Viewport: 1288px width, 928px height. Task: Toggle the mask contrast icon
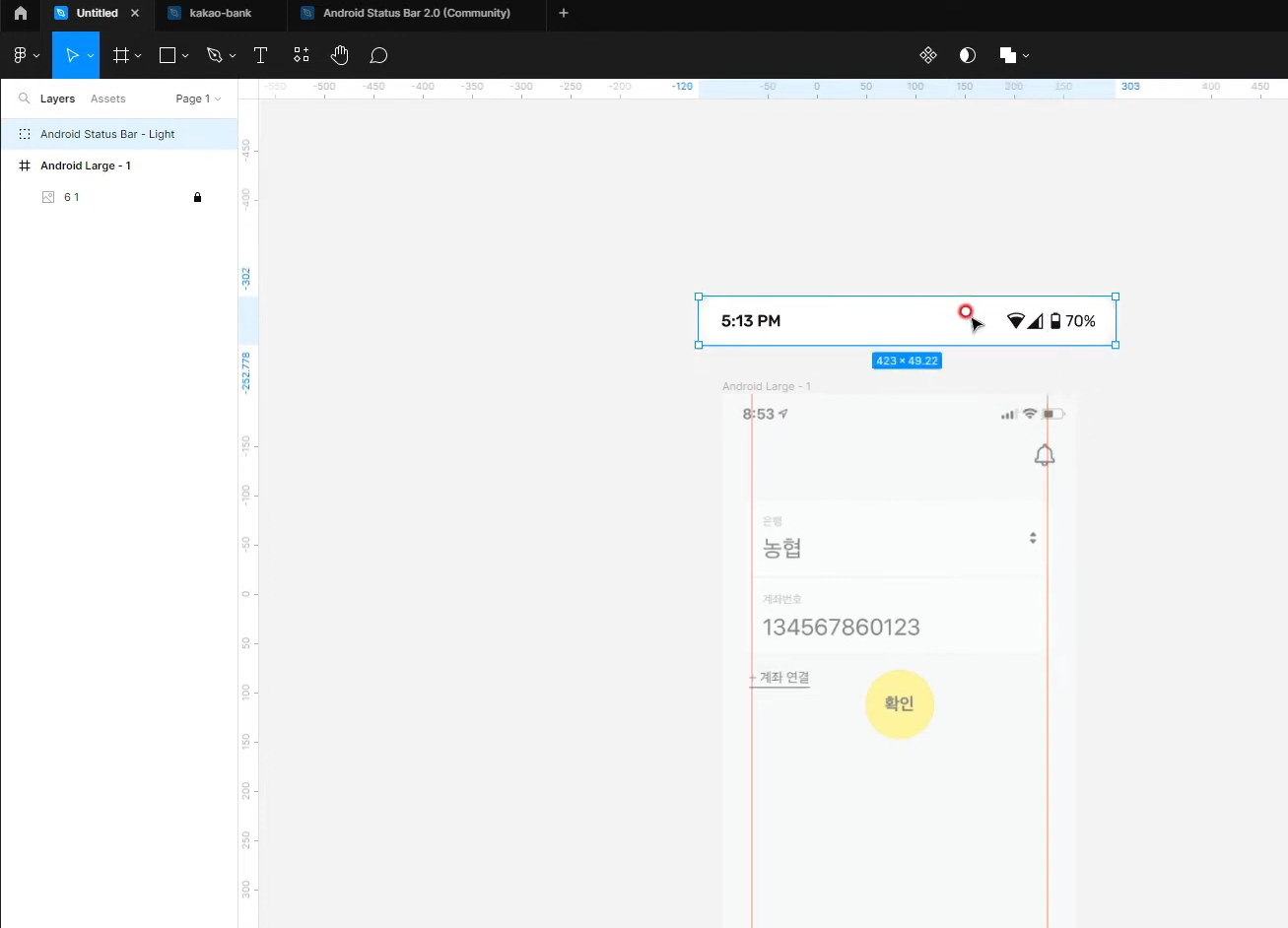968,55
